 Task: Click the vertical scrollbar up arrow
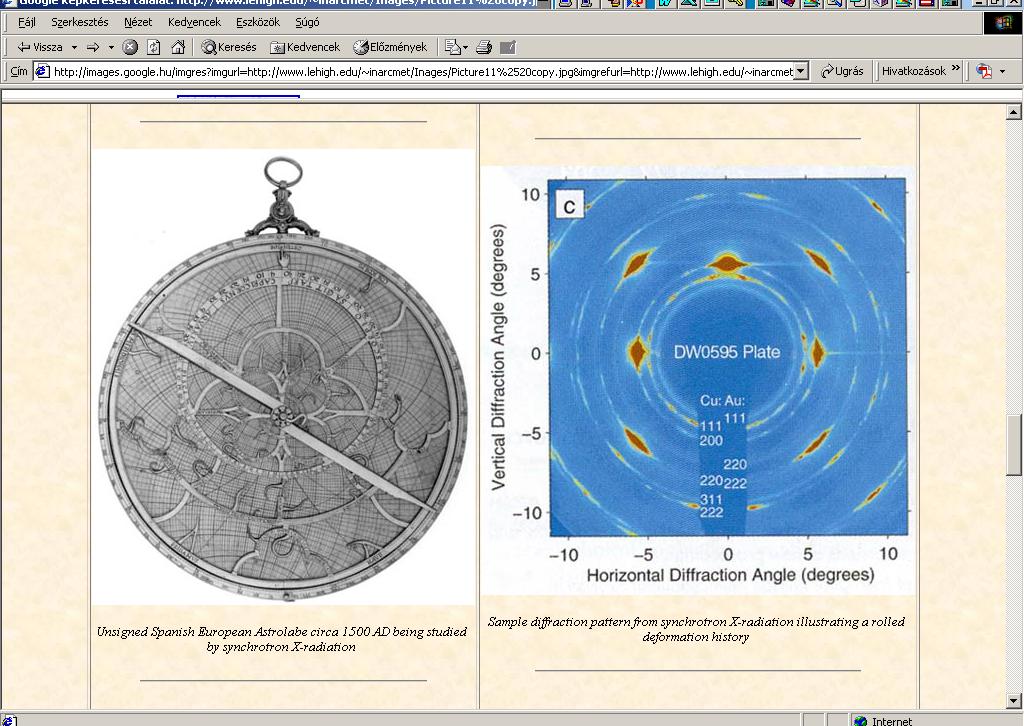coord(1014,112)
